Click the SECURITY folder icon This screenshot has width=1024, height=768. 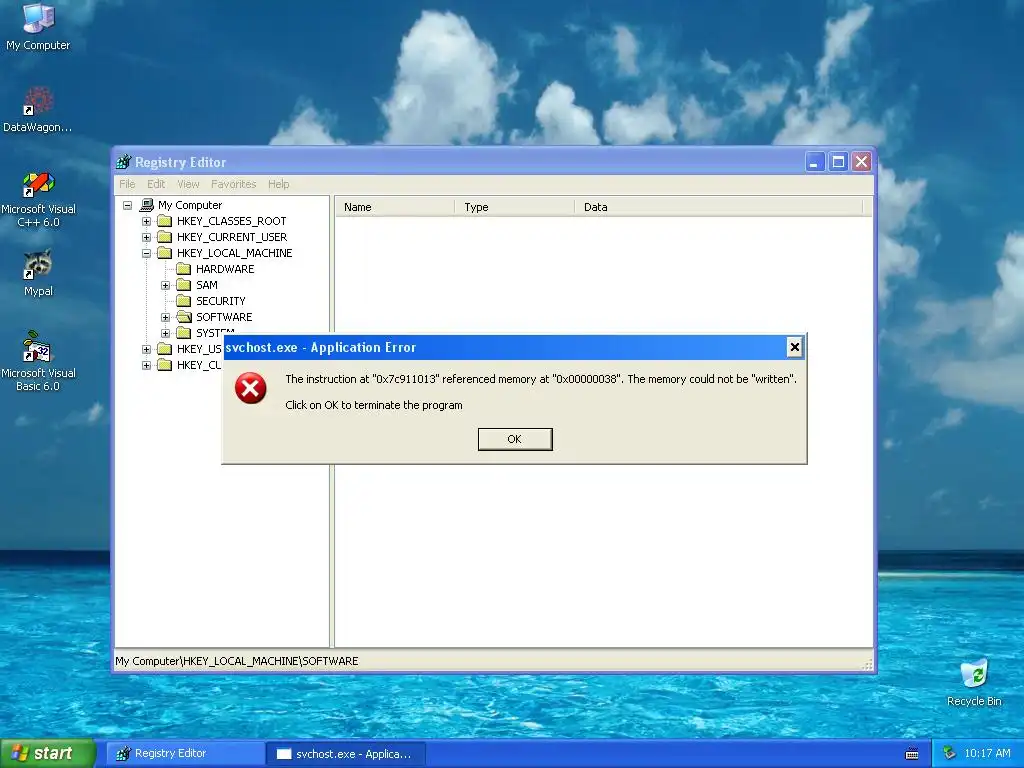[184, 301]
